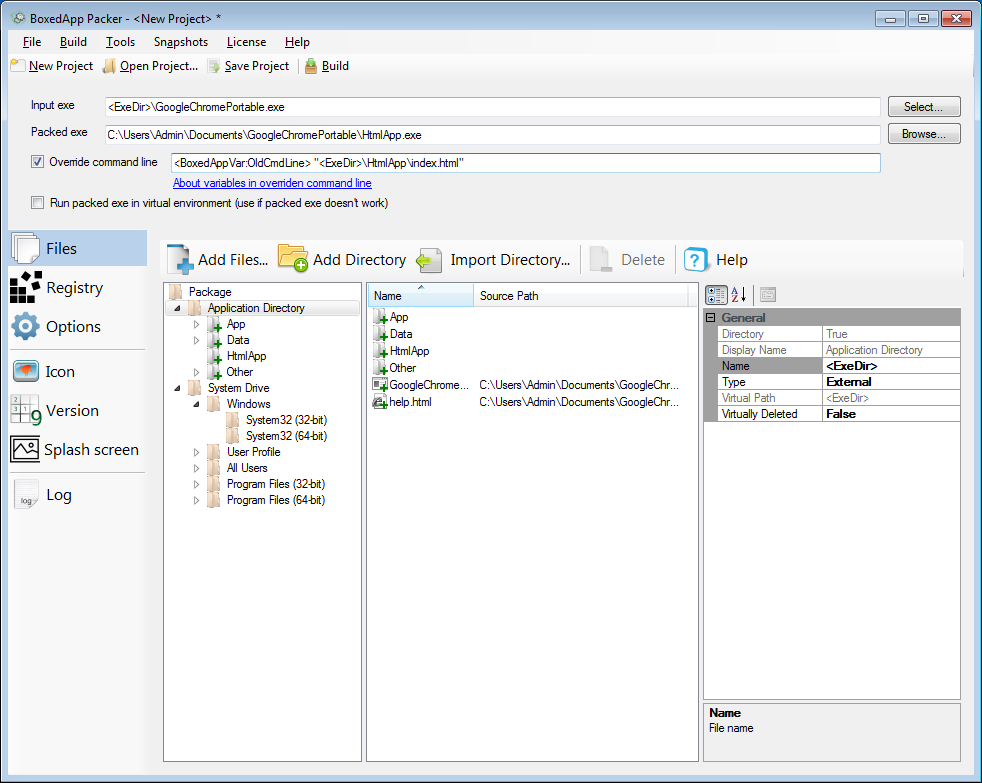Image resolution: width=982 pixels, height=783 pixels.
Task: Enable Run packed exe in virtual environment
Action: tap(38, 203)
